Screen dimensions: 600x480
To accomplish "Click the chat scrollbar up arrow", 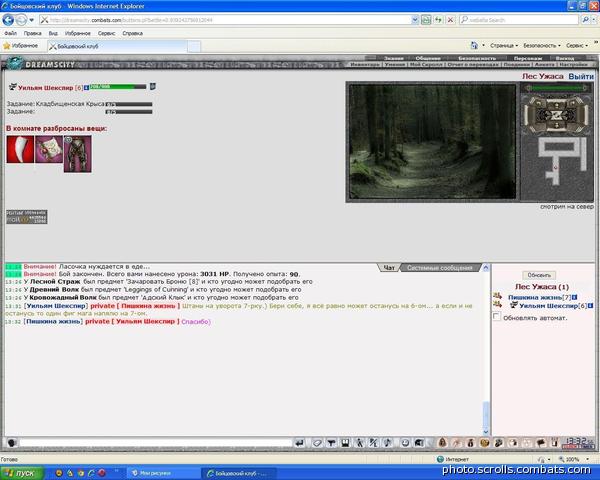I will tap(486, 268).
